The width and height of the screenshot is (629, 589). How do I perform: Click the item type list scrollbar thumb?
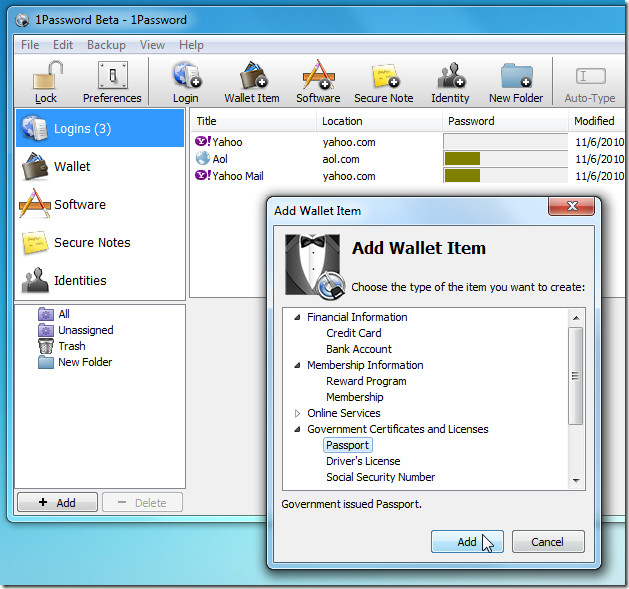pos(576,376)
